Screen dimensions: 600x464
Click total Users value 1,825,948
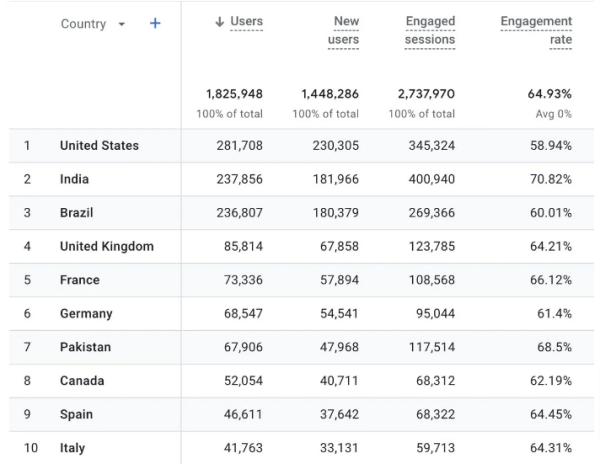pyautogui.click(x=234, y=94)
